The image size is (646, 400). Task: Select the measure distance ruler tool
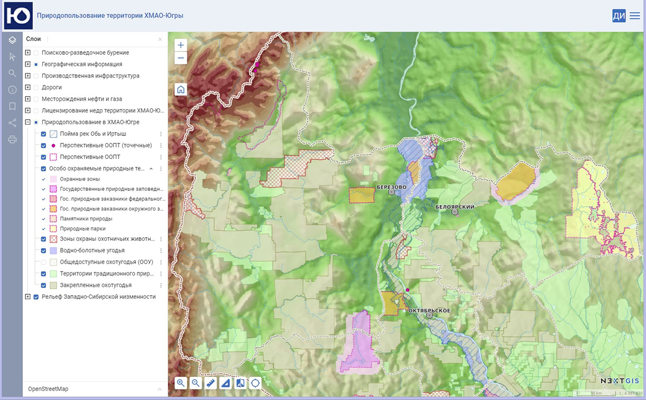211,383
